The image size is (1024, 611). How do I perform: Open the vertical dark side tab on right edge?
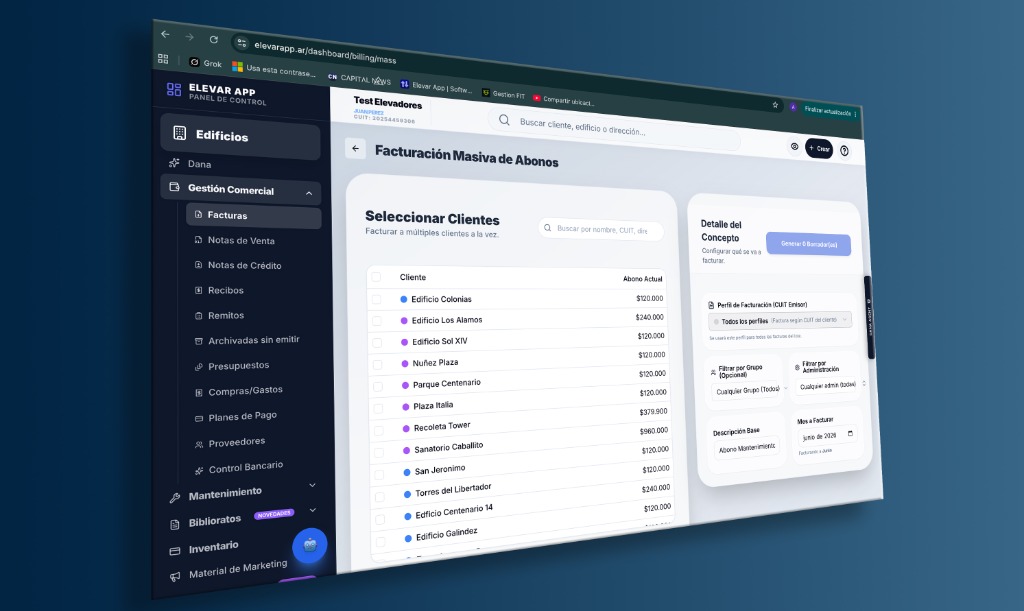pos(869,317)
